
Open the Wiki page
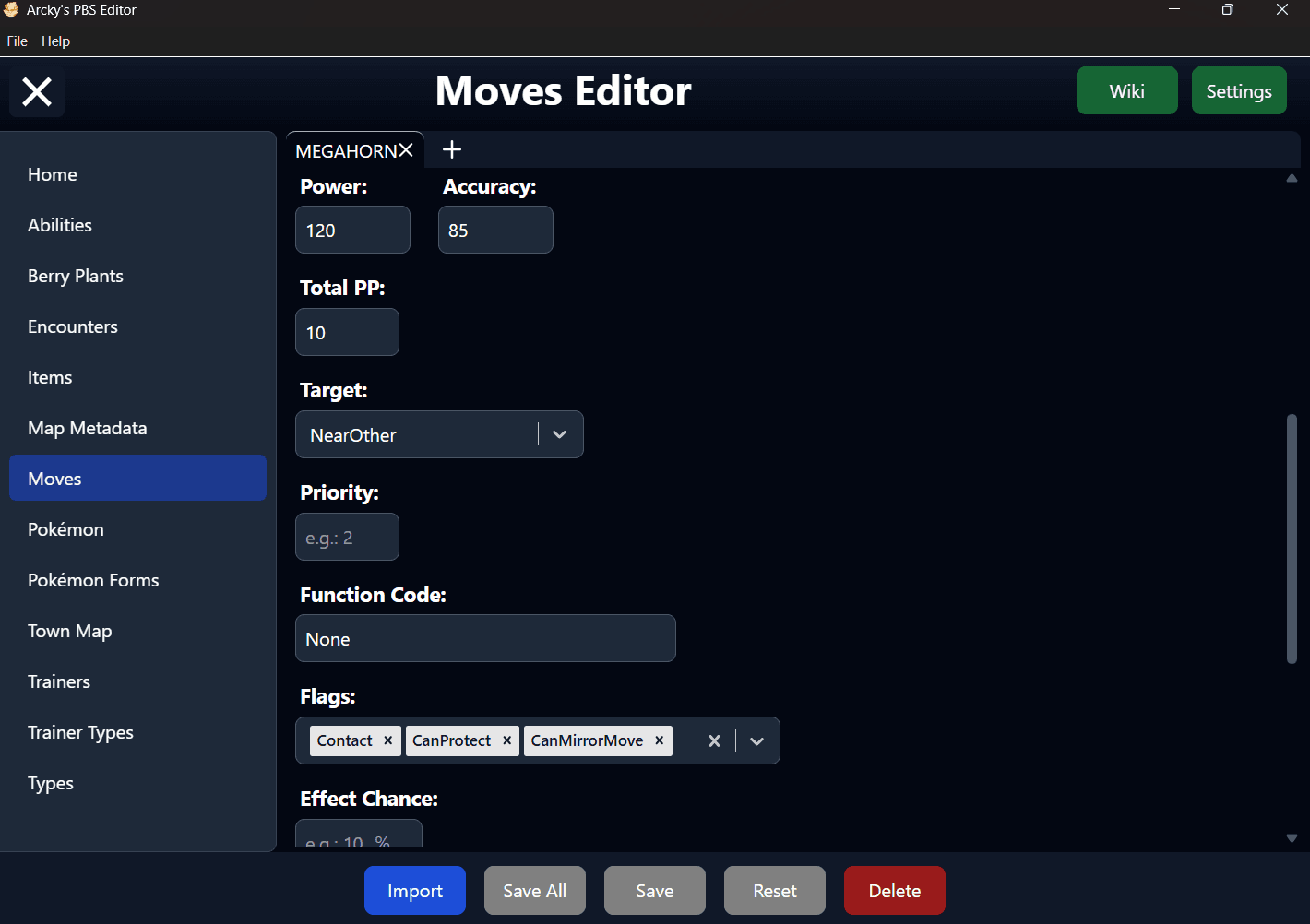tap(1126, 90)
